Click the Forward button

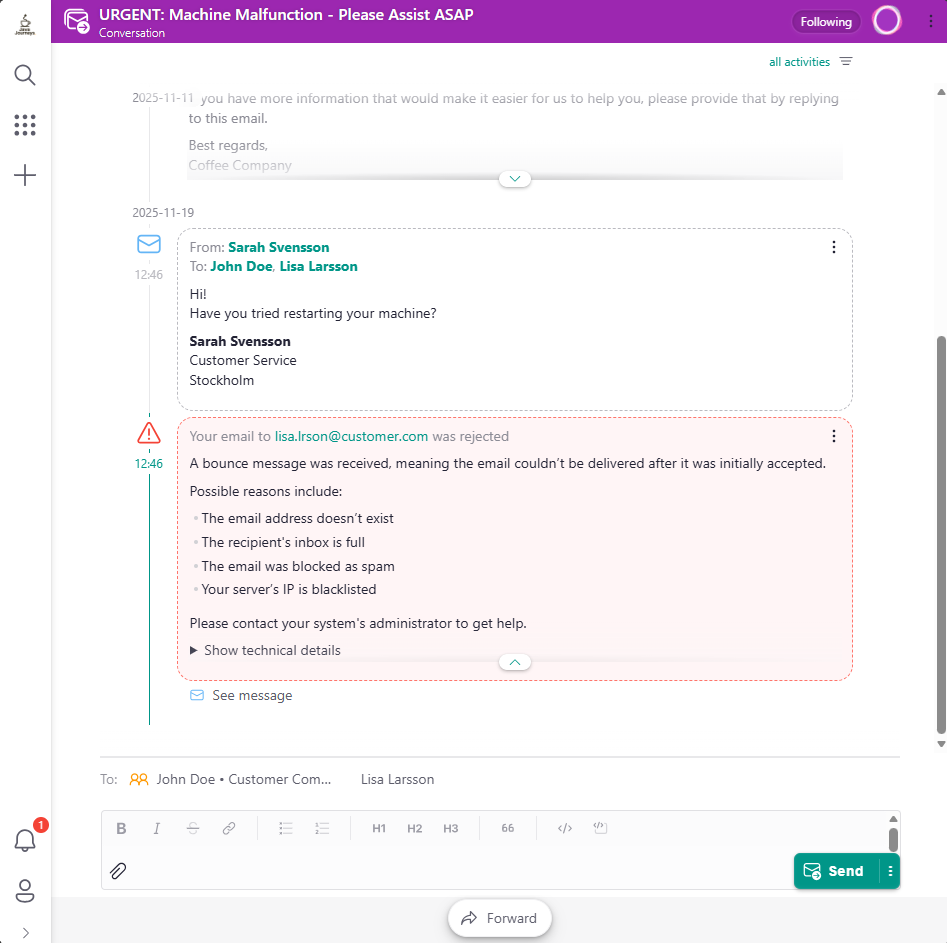coord(500,918)
